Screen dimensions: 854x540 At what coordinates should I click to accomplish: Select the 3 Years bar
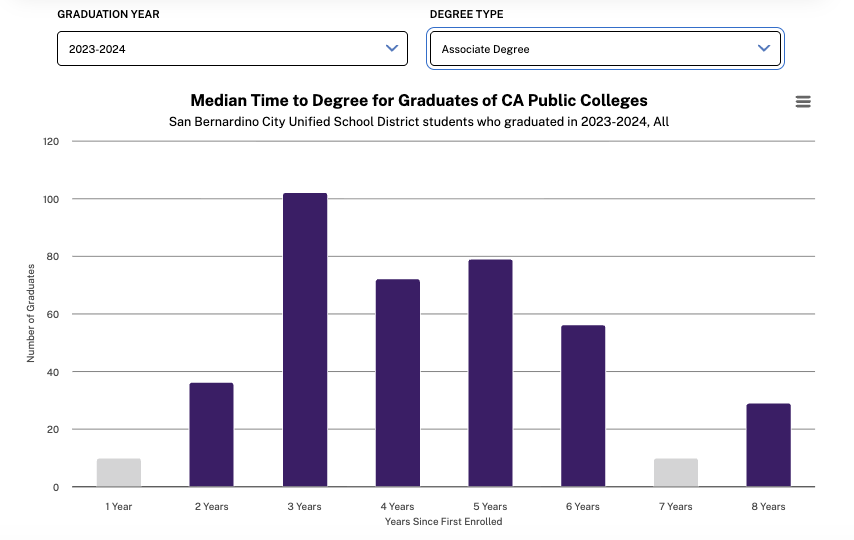[305, 340]
